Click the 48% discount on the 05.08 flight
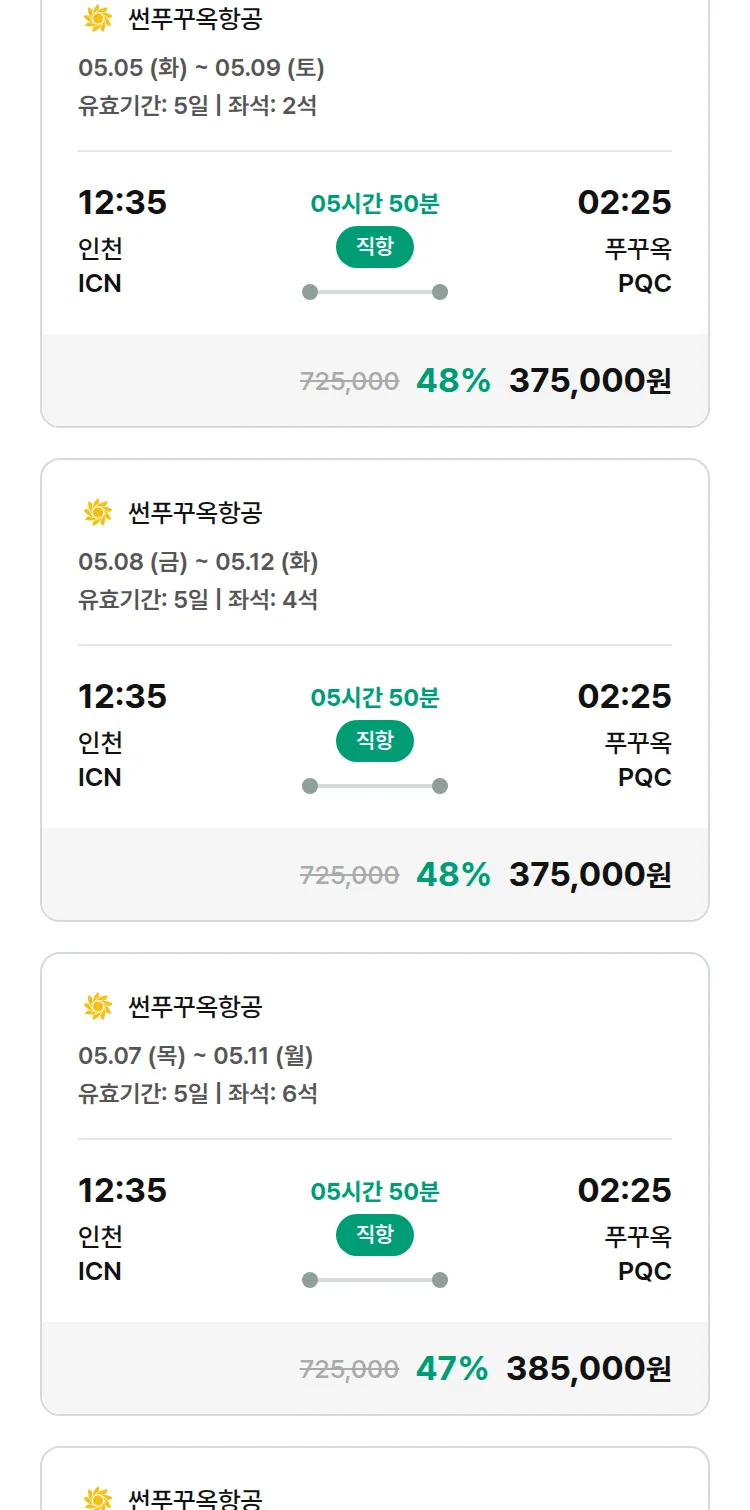The height and width of the screenshot is (1510, 750). coord(453,875)
